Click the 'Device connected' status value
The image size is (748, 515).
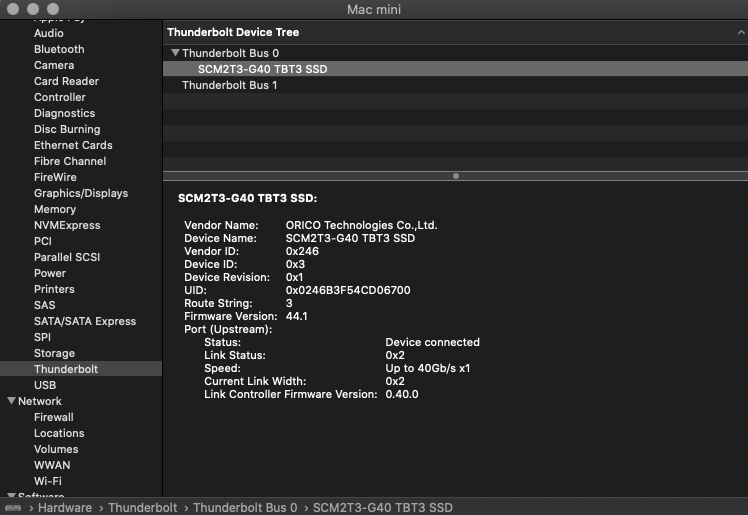433,342
